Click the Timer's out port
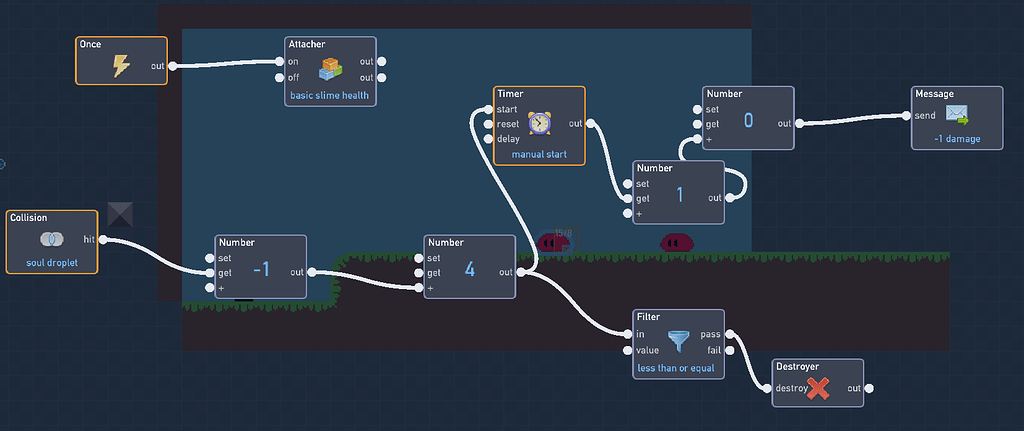The height and width of the screenshot is (431, 1024). tap(590, 123)
